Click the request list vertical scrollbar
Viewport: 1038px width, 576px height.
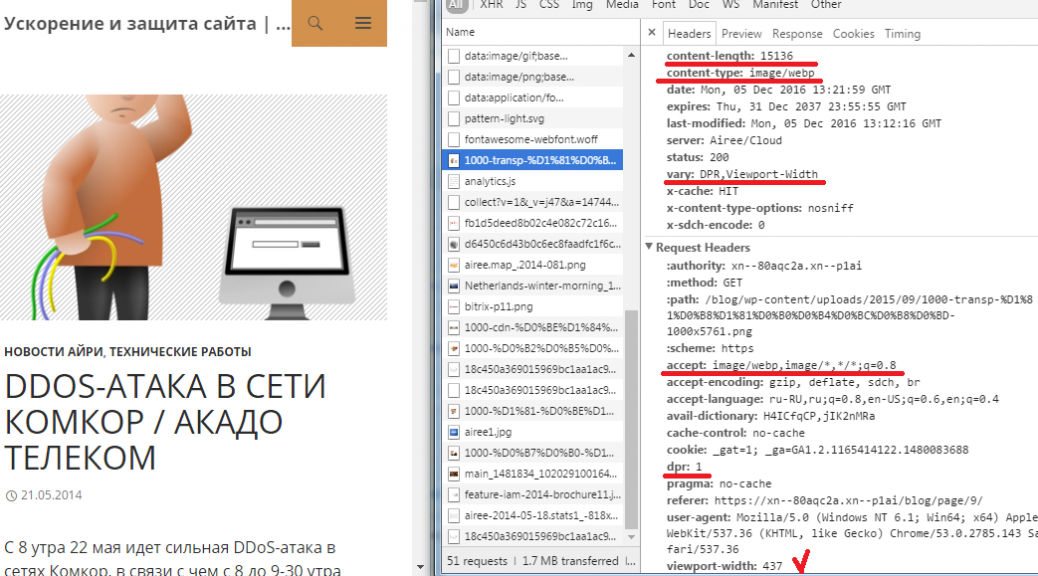click(x=630, y=420)
